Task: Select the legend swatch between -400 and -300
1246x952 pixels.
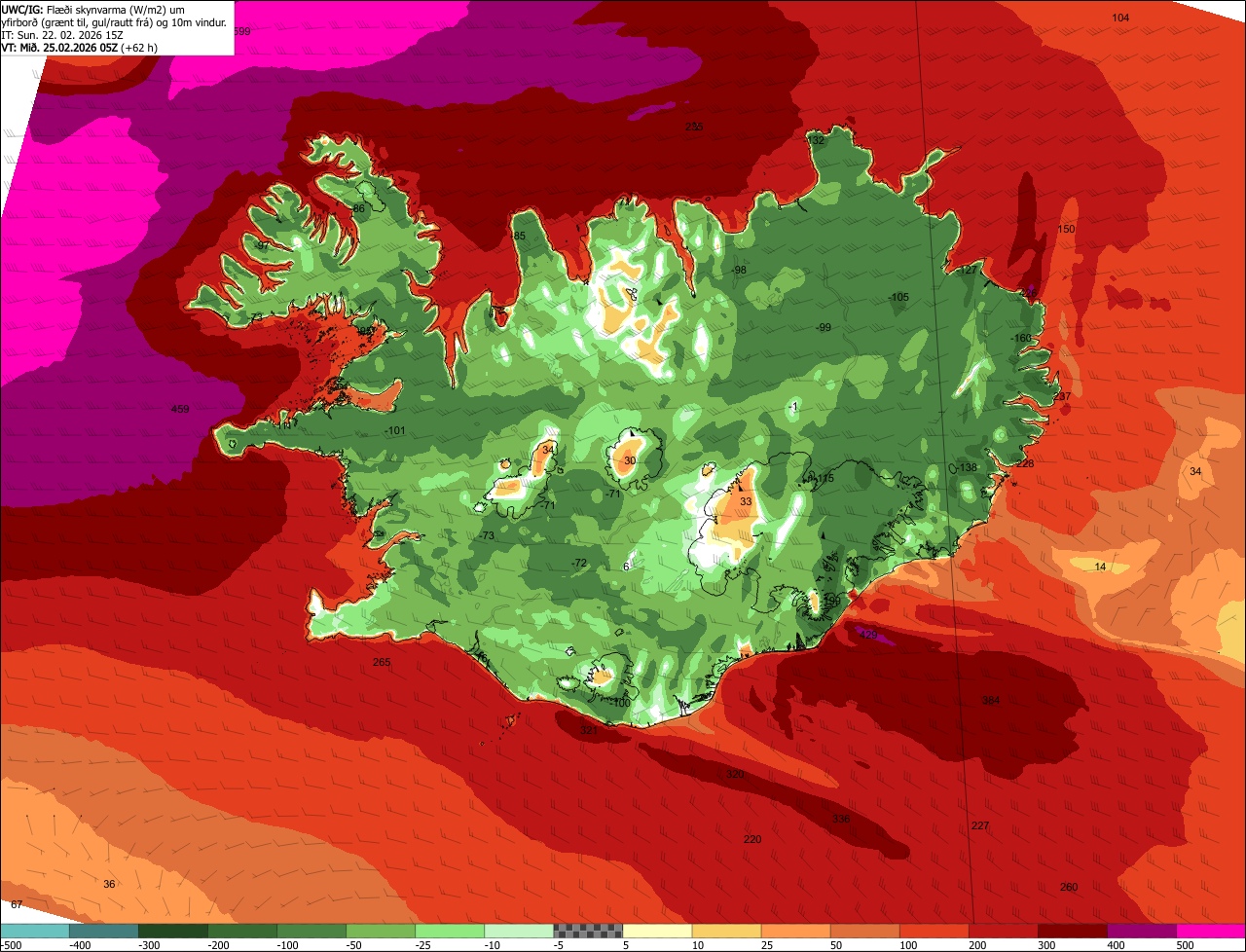Action: [x=103, y=931]
